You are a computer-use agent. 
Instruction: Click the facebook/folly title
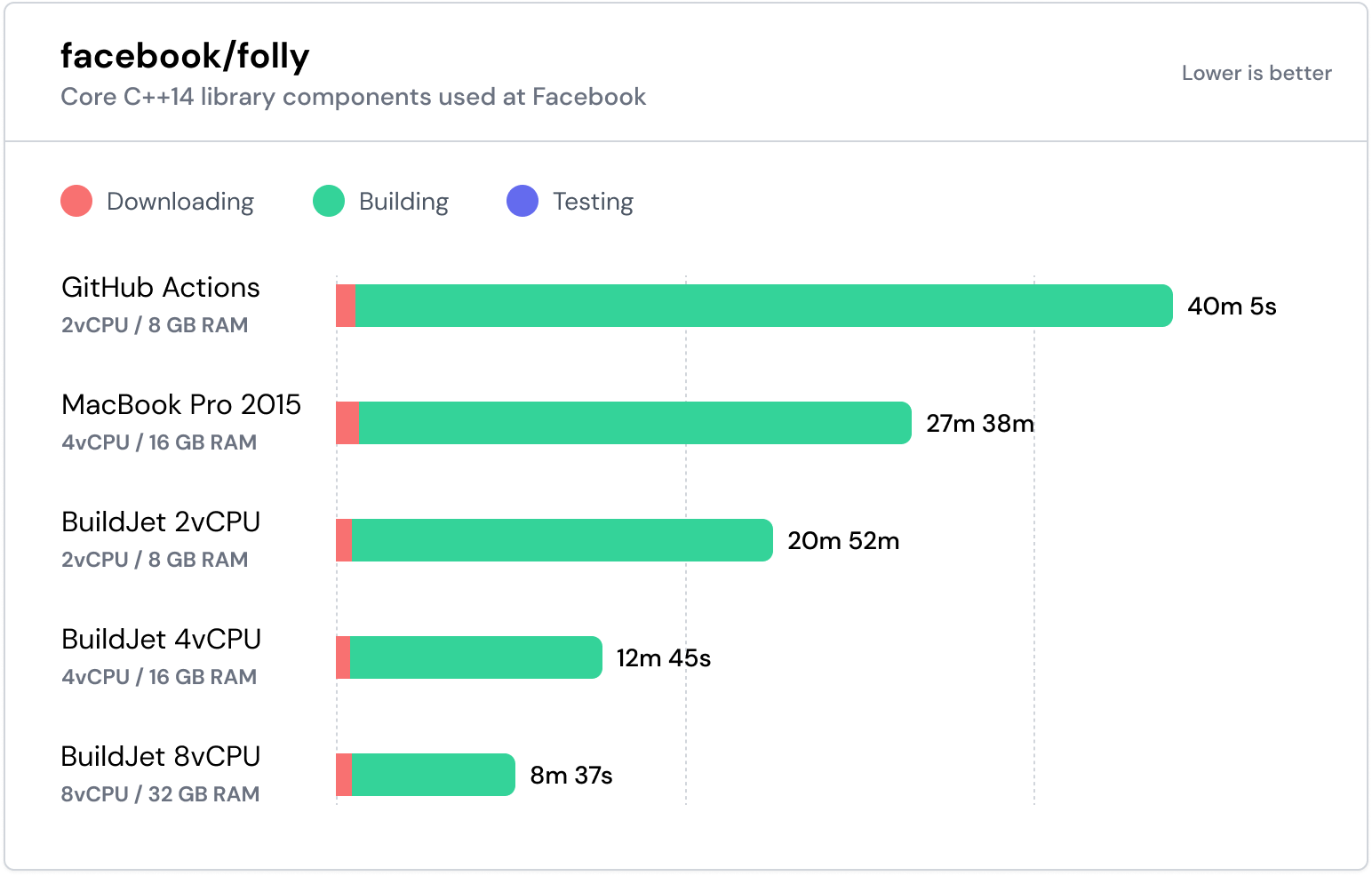point(185,56)
